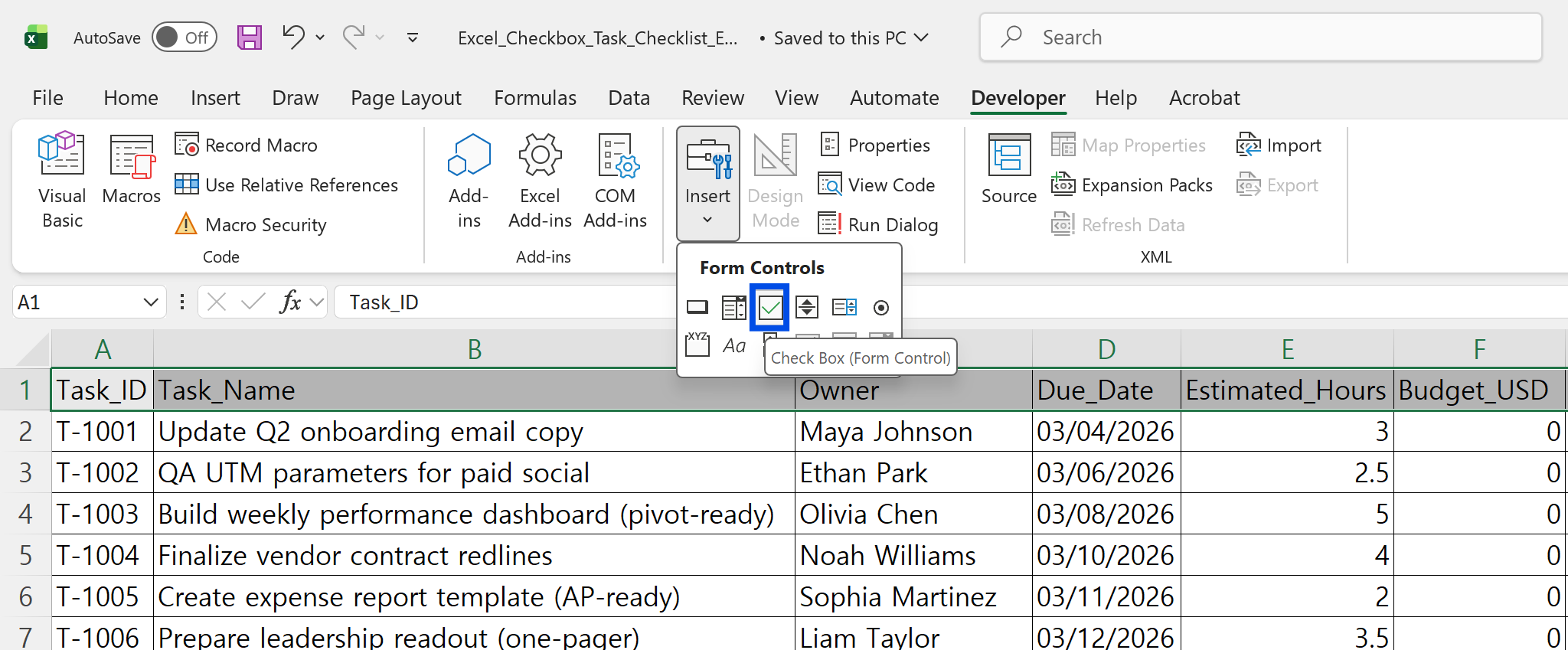
Task: Open Macro Security settings
Action: tap(251, 225)
